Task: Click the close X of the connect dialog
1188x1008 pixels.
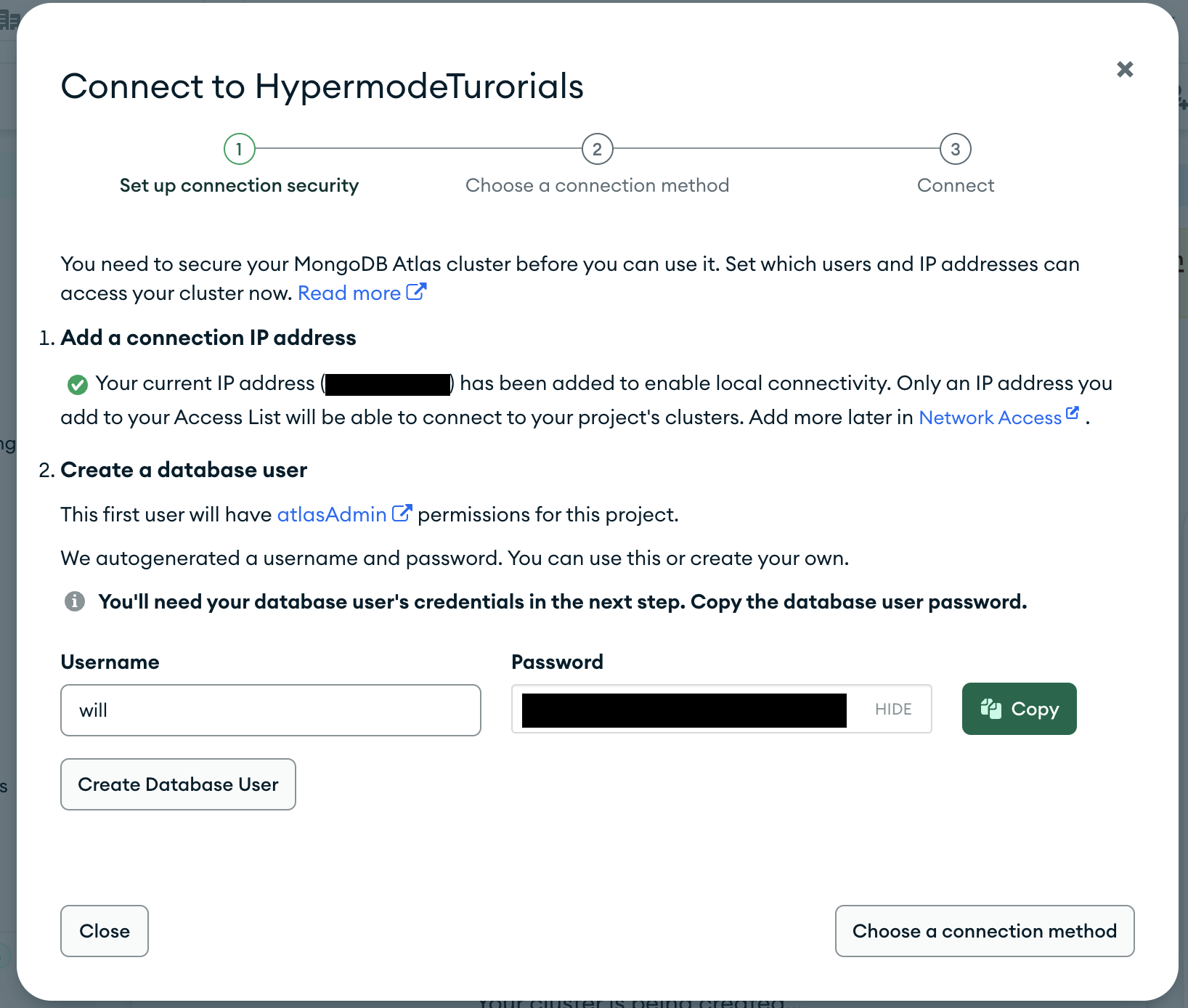Action: (1125, 69)
